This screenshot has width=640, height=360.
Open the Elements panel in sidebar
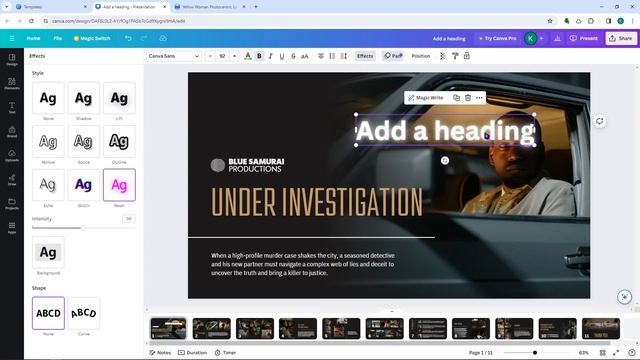[12, 84]
